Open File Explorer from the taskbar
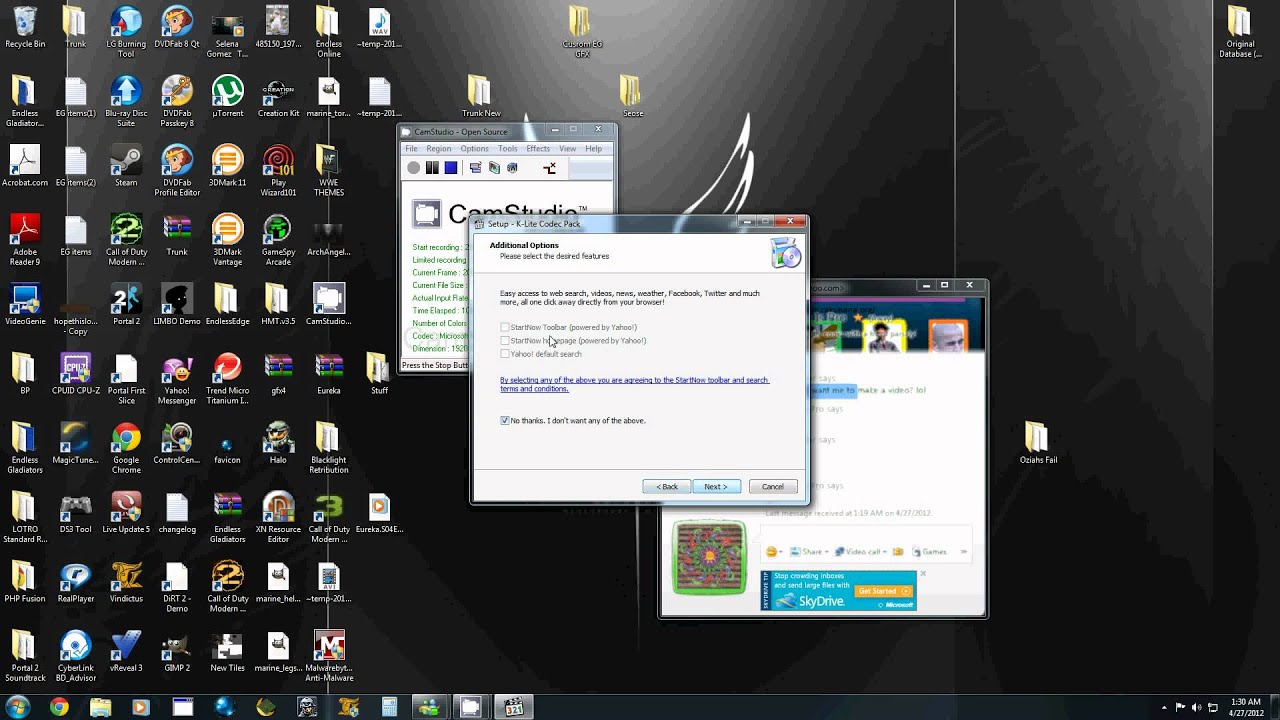Image resolution: width=1280 pixels, height=720 pixels. (100, 707)
